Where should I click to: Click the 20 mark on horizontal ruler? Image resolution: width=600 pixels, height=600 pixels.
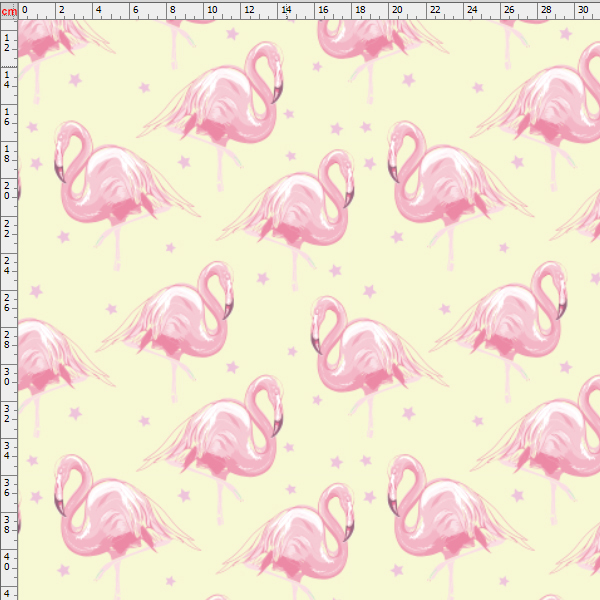click(397, 10)
